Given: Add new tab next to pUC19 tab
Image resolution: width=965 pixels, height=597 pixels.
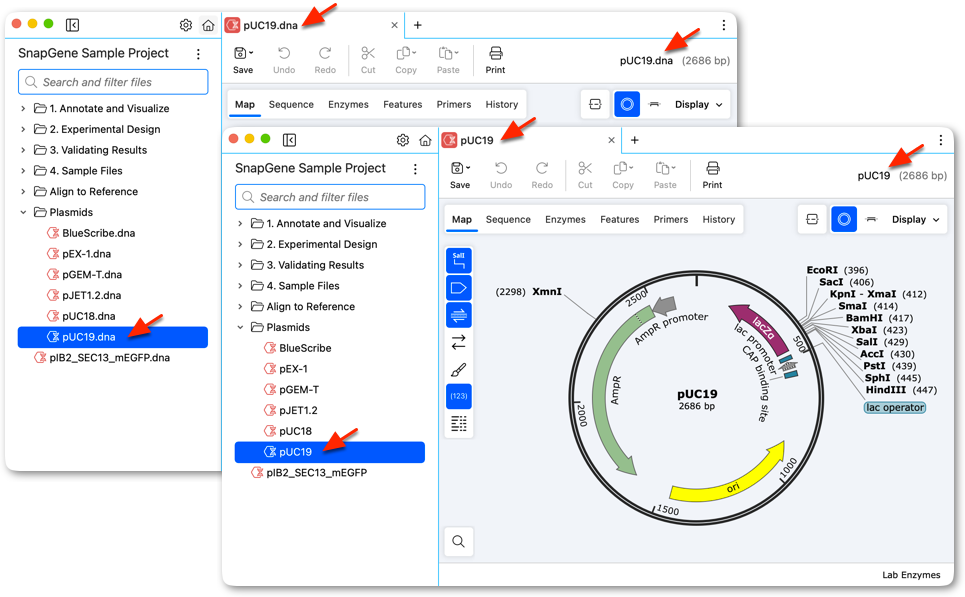Looking at the screenshot, I should tap(635, 140).
